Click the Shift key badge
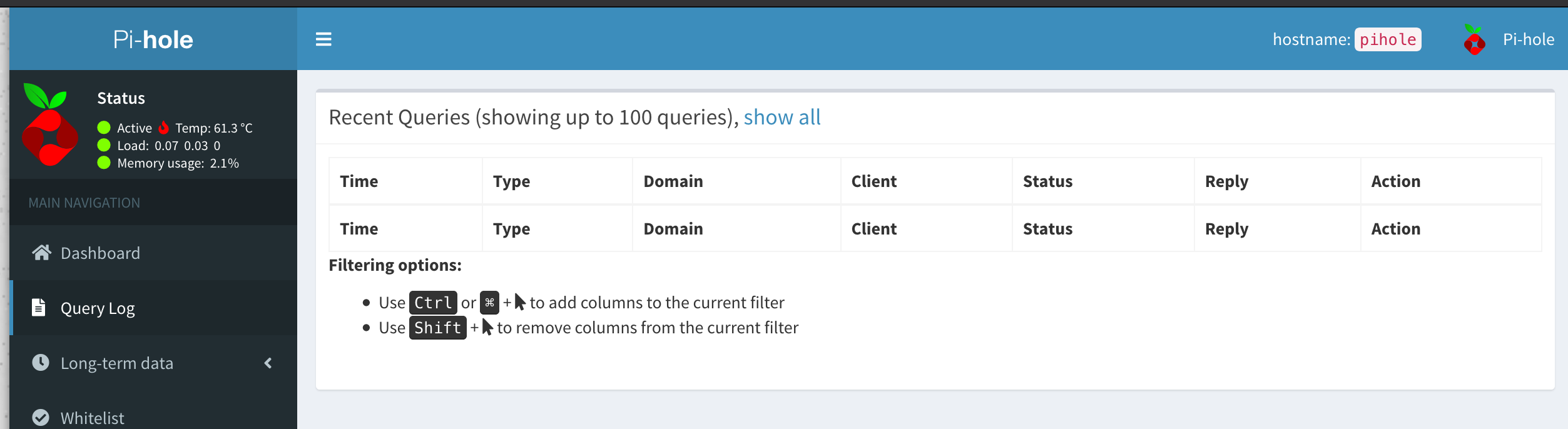Viewport: 1568px width, 429px height. pos(438,328)
